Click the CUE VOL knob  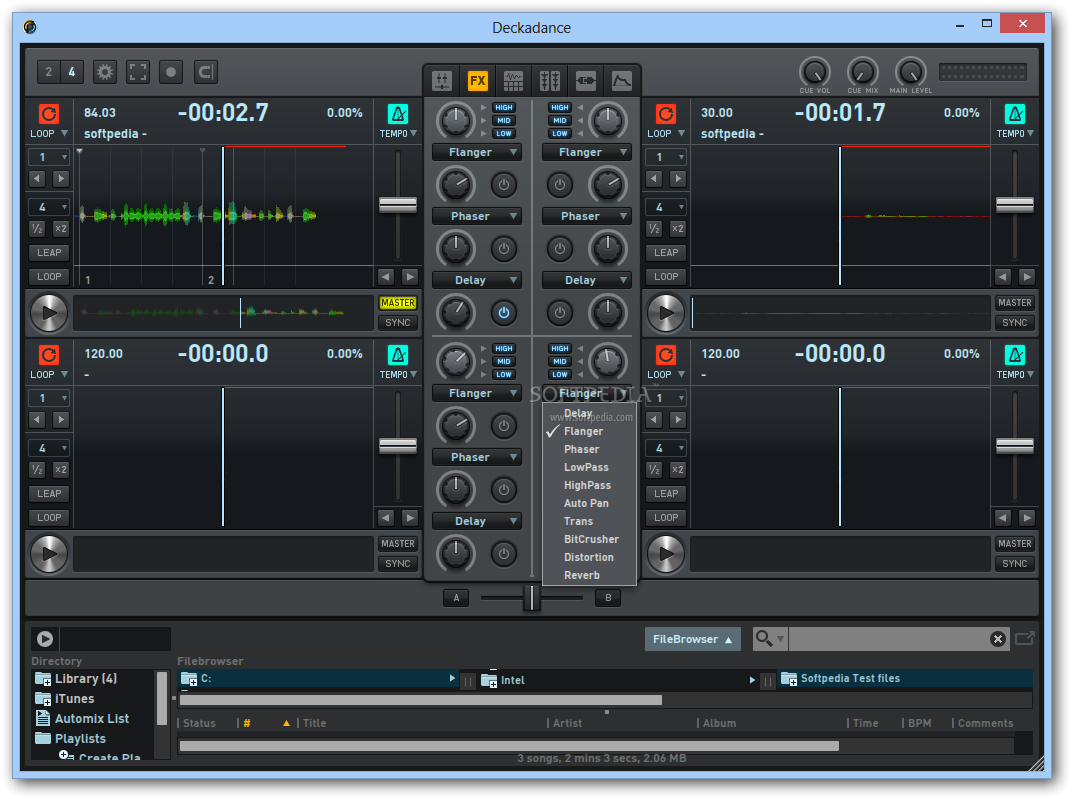[x=815, y=72]
